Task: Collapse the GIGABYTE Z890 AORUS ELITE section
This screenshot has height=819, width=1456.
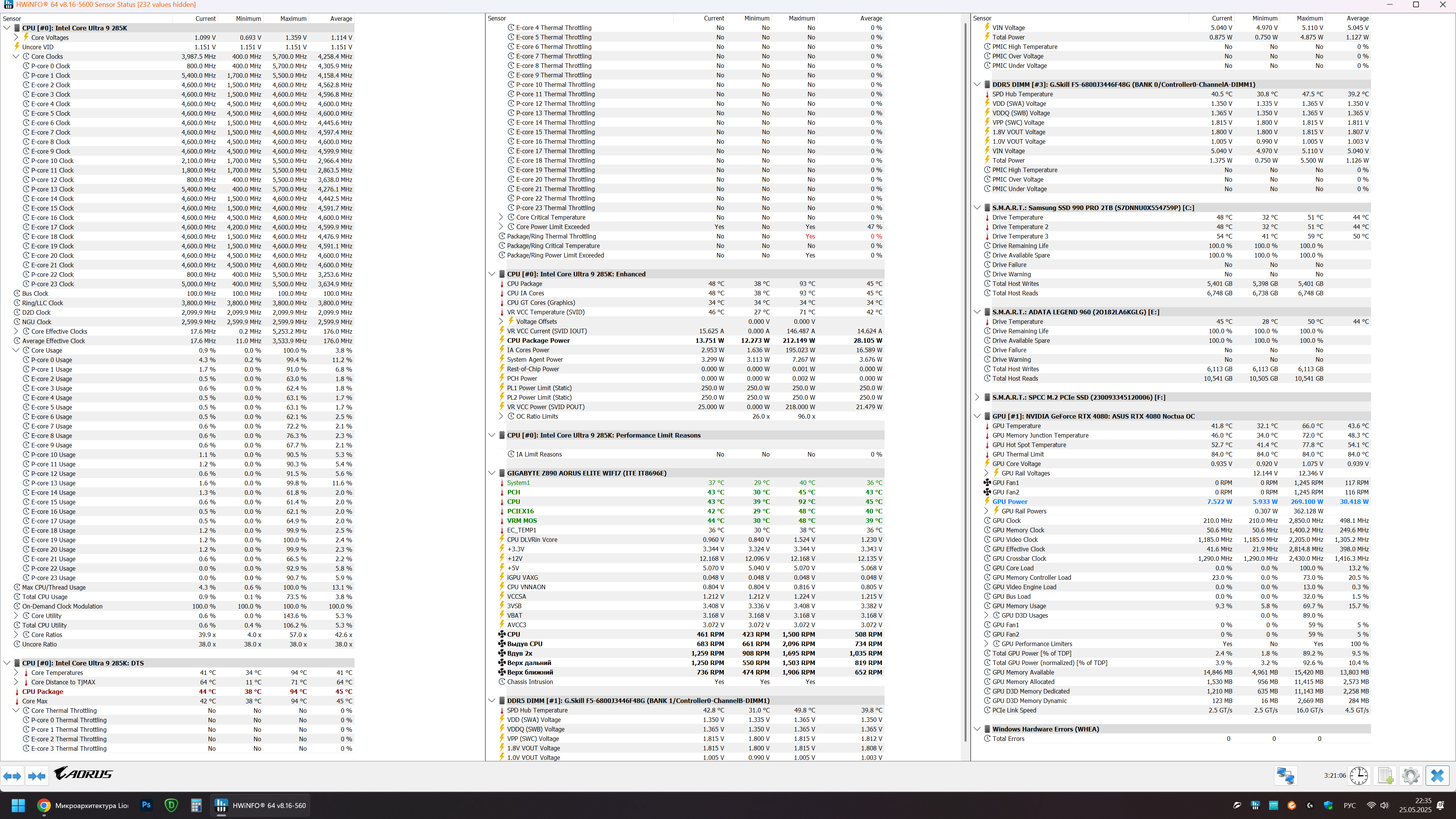Action: click(492, 473)
